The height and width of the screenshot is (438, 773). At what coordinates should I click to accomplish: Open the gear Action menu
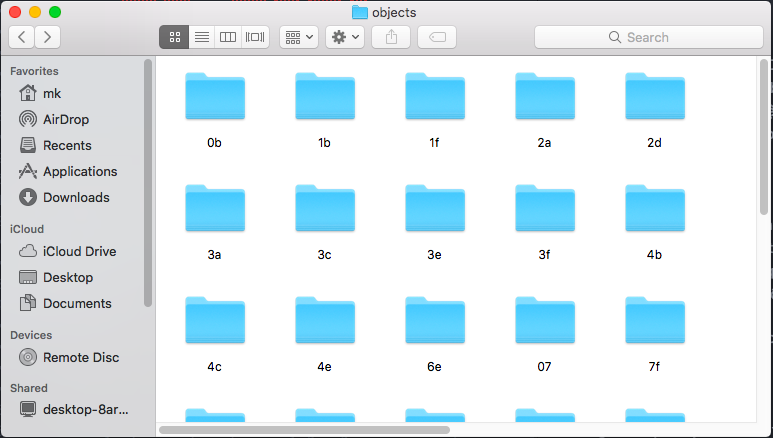point(345,37)
